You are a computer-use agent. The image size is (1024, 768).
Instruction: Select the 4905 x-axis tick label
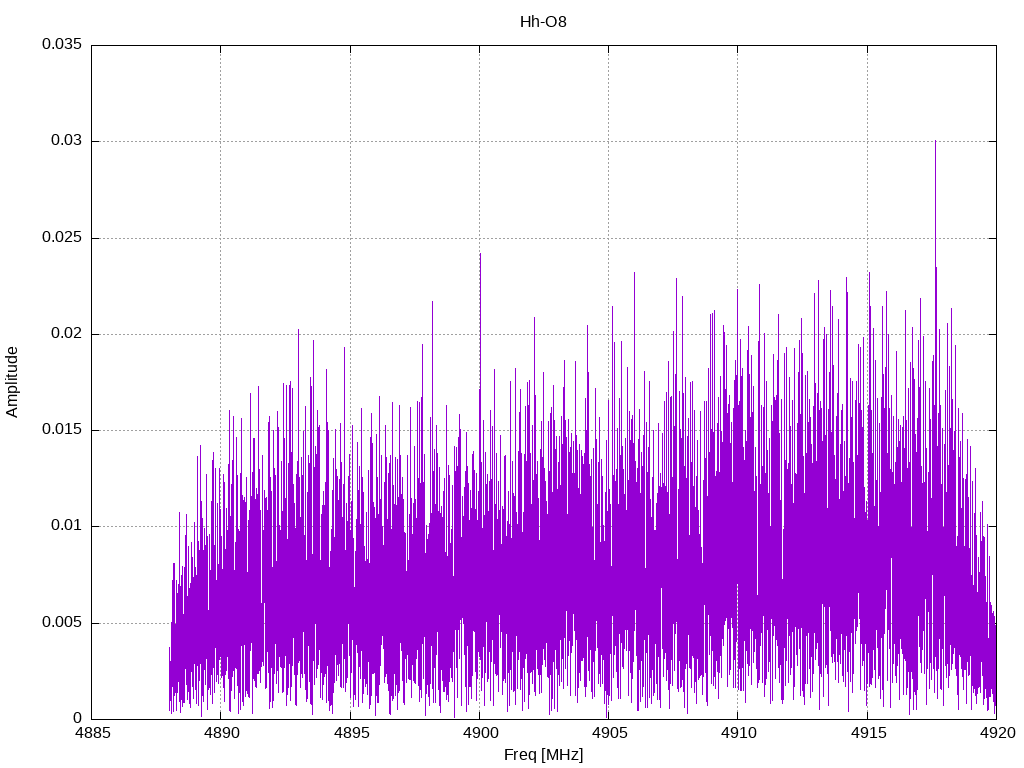pyautogui.click(x=608, y=733)
